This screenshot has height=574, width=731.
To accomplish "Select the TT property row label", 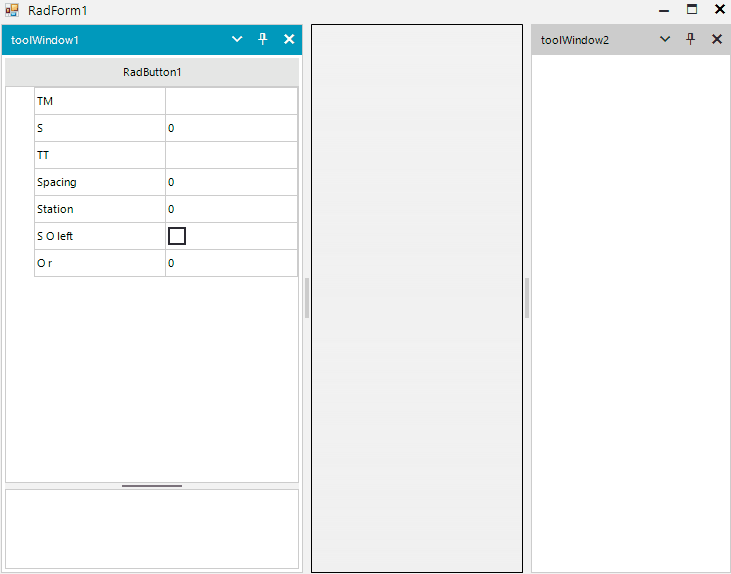I will click(x=100, y=155).
